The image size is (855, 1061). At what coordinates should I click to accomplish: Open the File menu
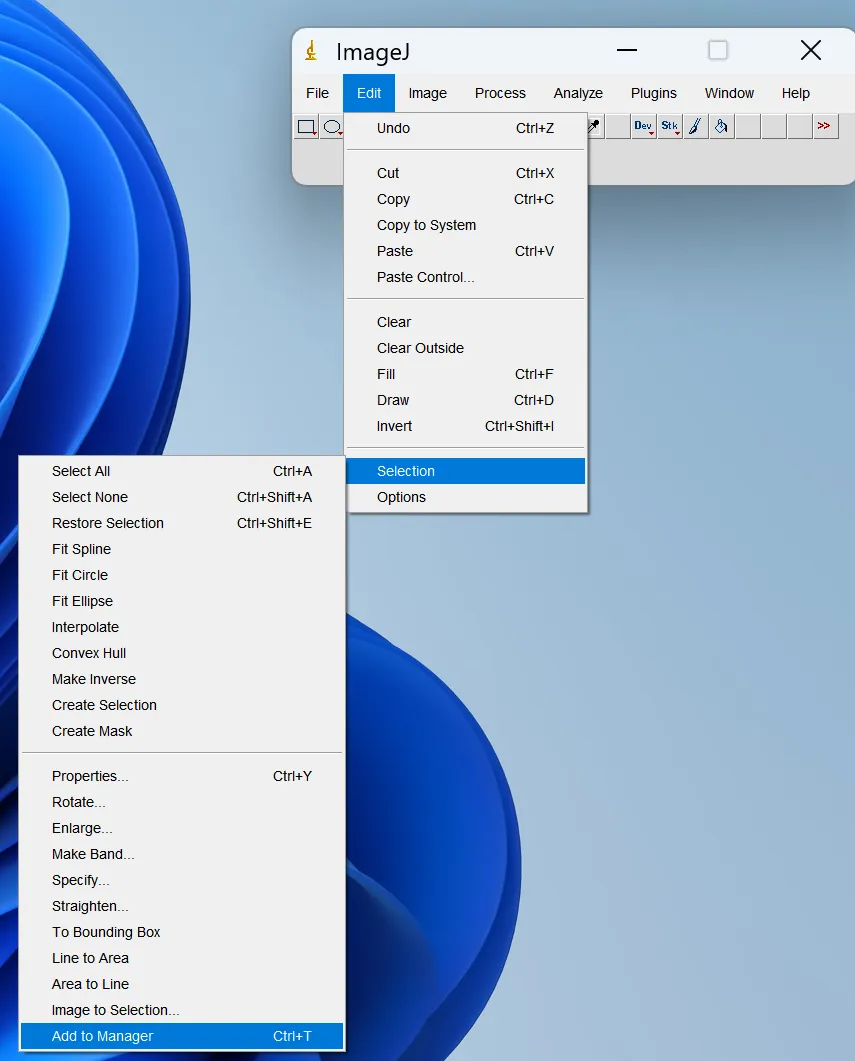[317, 93]
